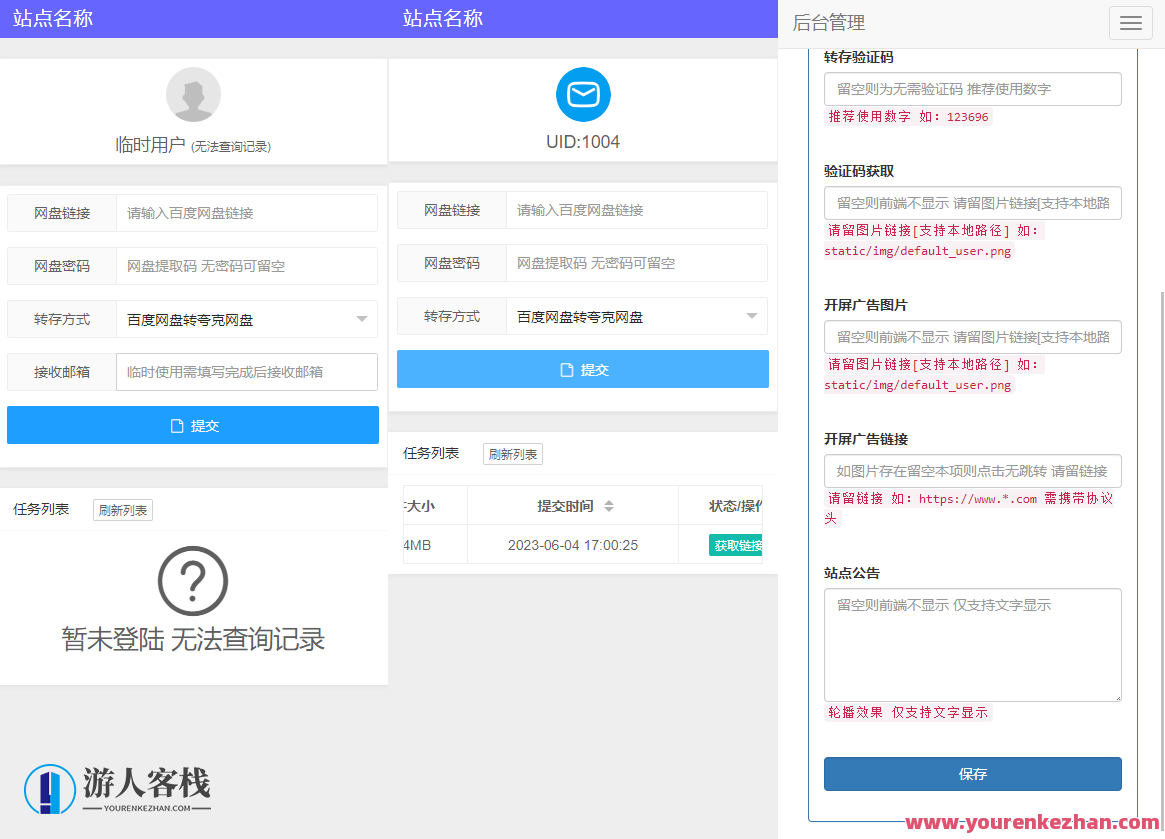
Task: Click the document icon on the middle 提交 button
Action: coord(565,369)
